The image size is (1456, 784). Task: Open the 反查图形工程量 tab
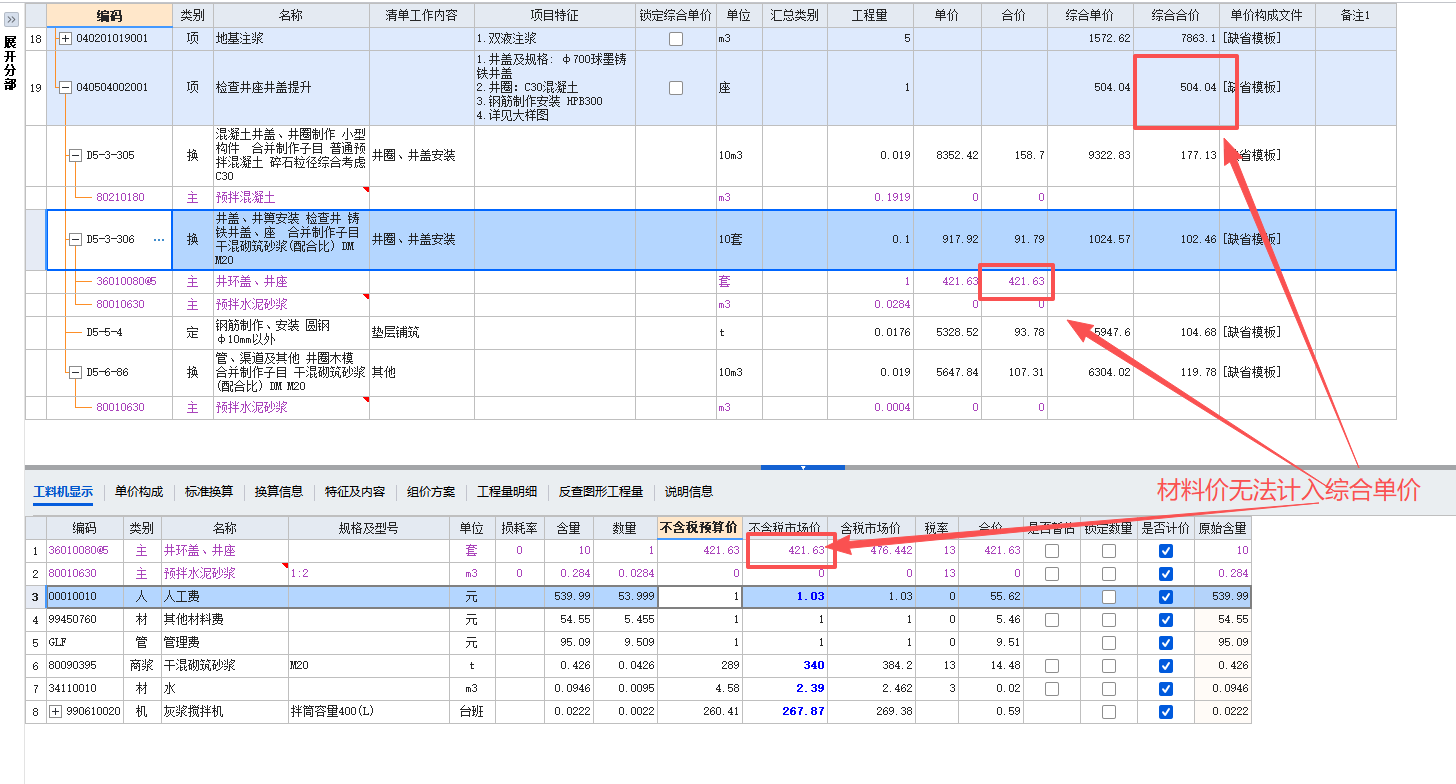point(601,492)
